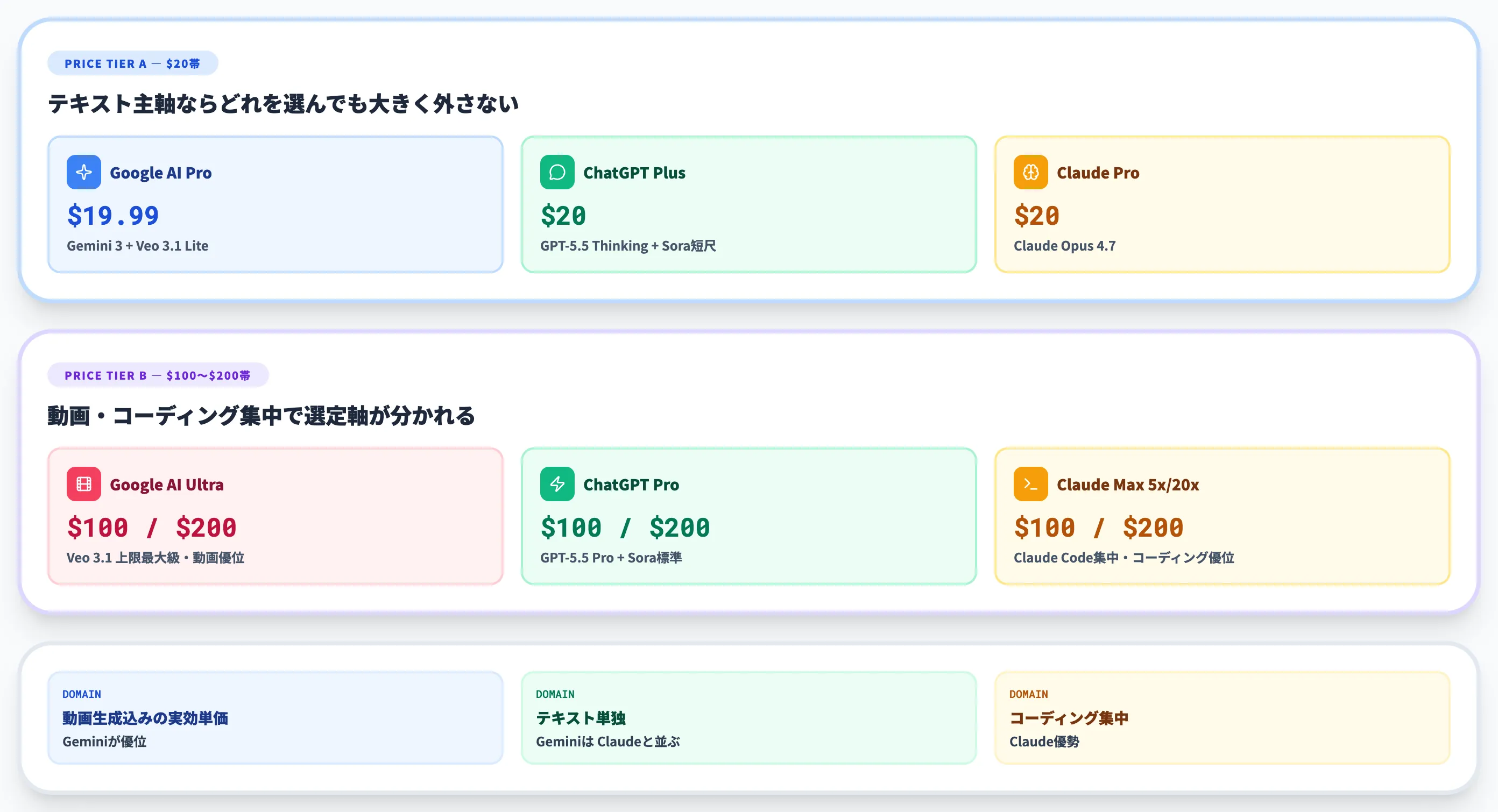
Task: Click Google AI Ultra $100 / $200 price
Action: click(152, 528)
